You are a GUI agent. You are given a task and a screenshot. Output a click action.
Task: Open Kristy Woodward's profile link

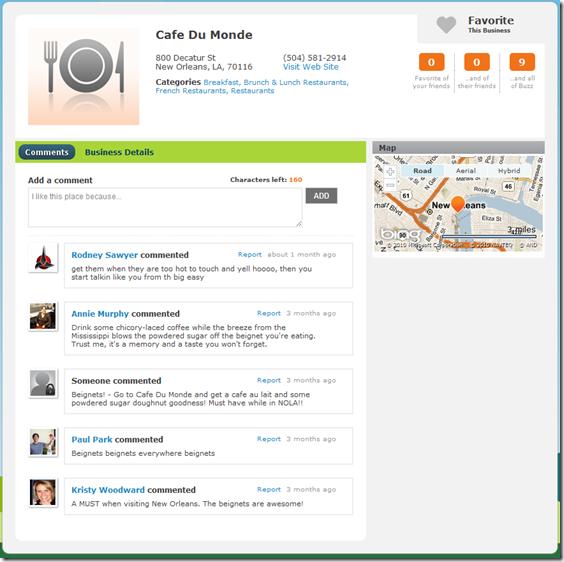coord(108,490)
